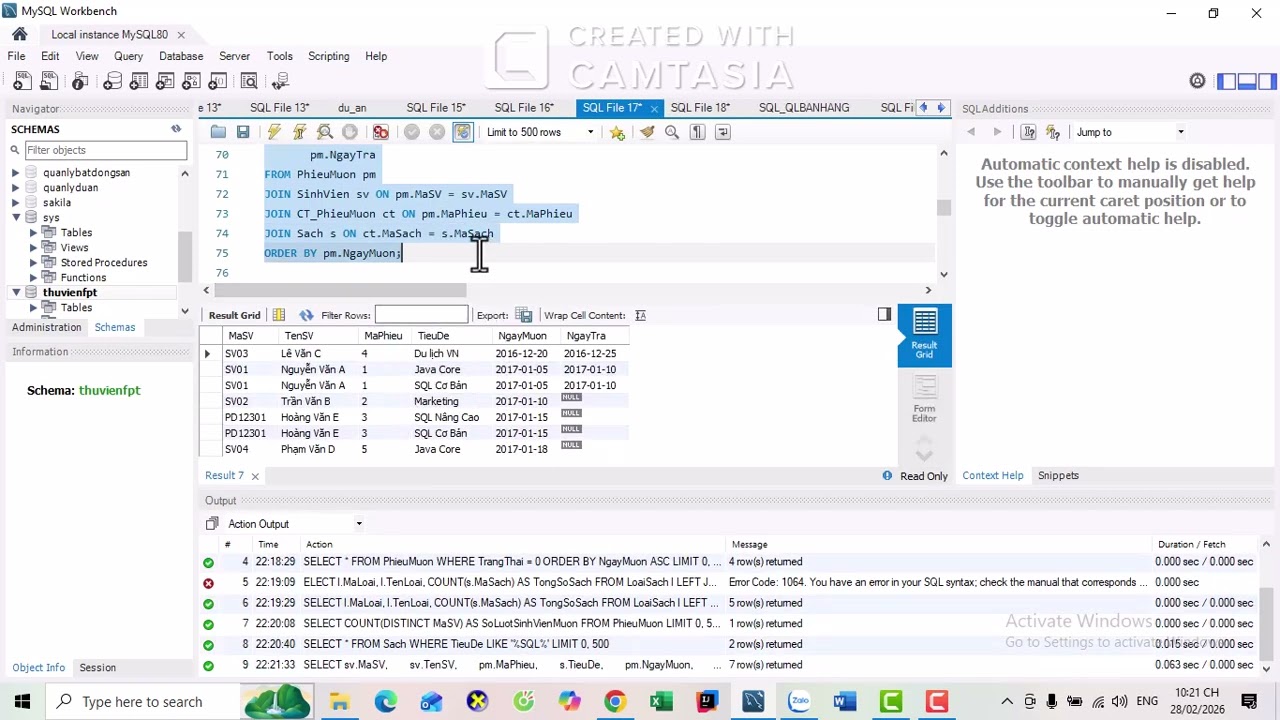Get context help manually for the current caret position
Viewport: 1280px width, 720px height.
(x=1028, y=132)
